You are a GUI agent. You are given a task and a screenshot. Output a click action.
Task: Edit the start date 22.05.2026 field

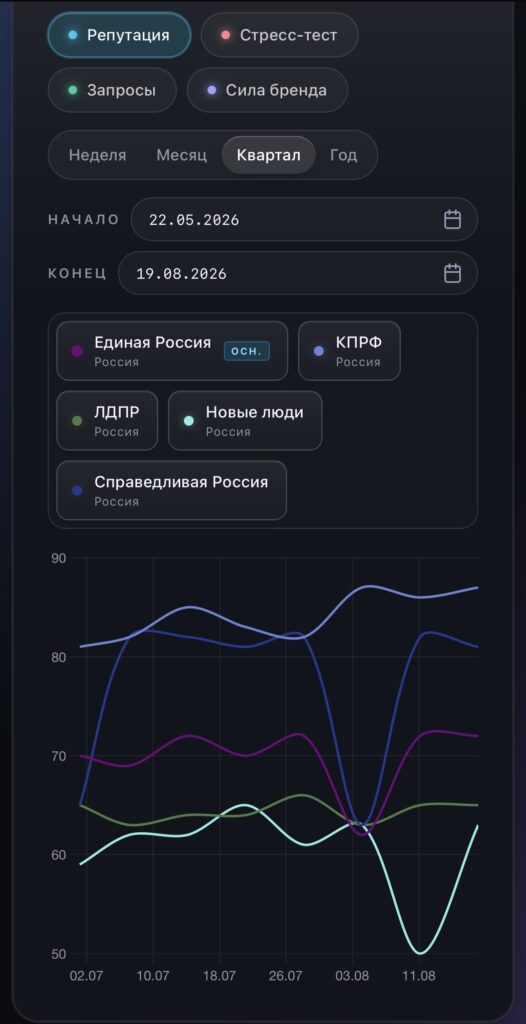304,219
